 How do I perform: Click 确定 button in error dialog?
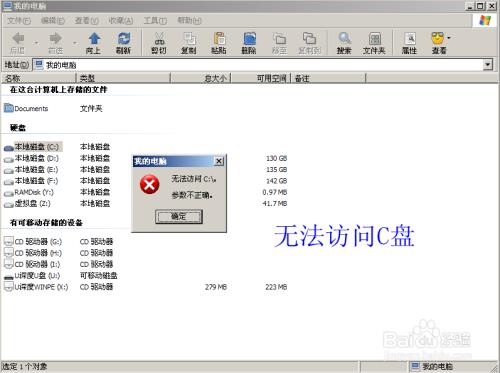179,217
